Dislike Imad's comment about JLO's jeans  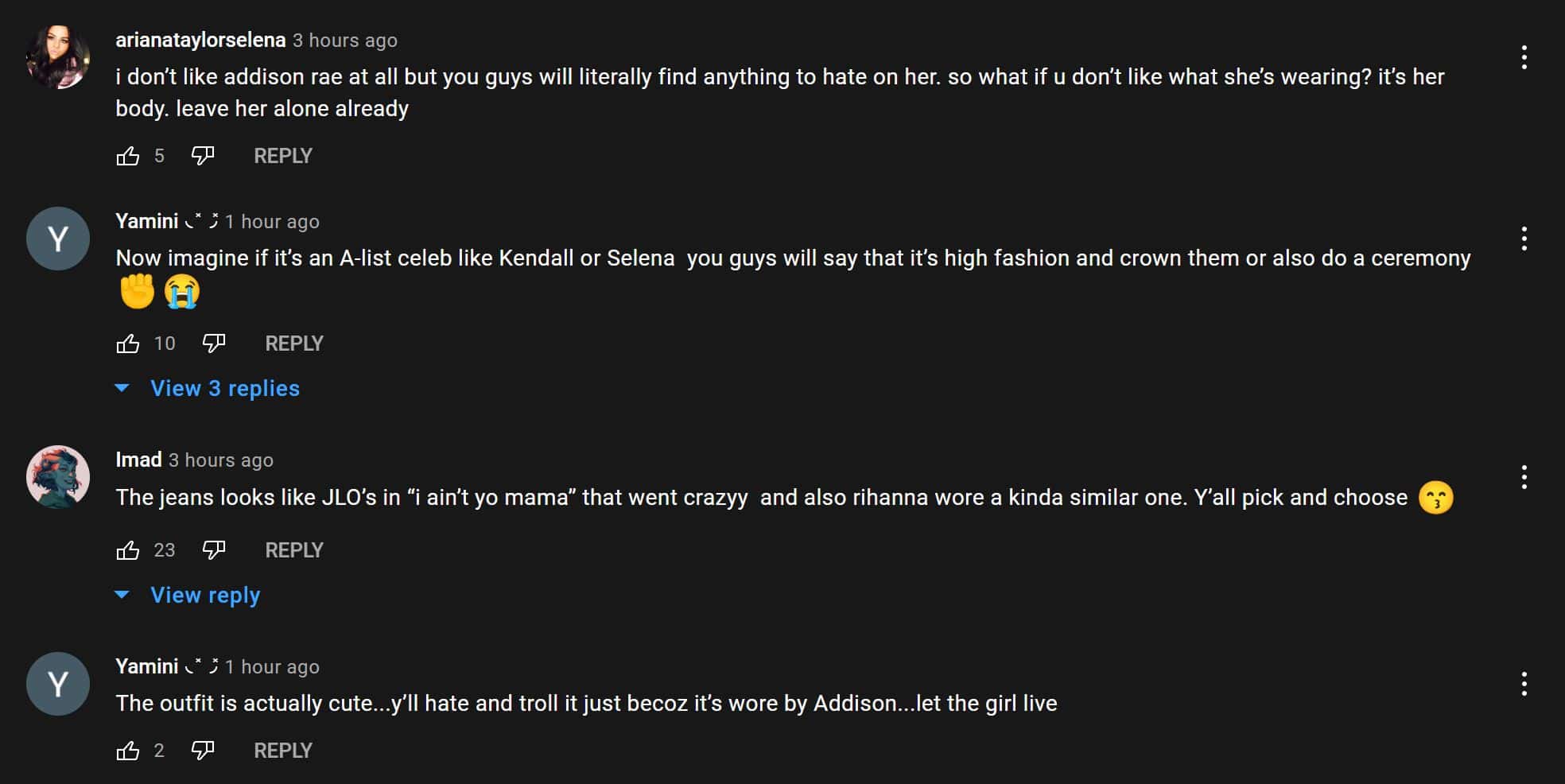214,550
